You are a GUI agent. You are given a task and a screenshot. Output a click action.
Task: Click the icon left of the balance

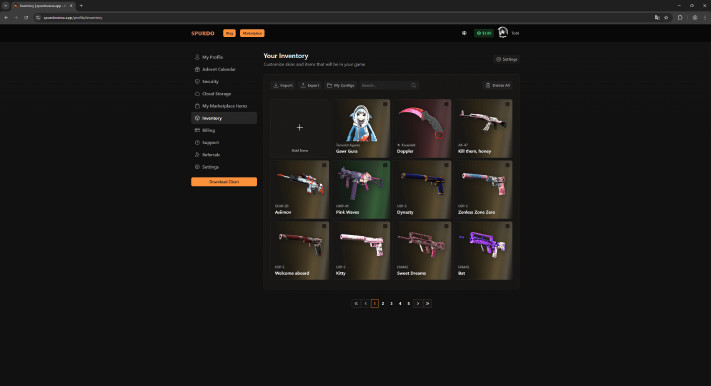(x=464, y=33)
